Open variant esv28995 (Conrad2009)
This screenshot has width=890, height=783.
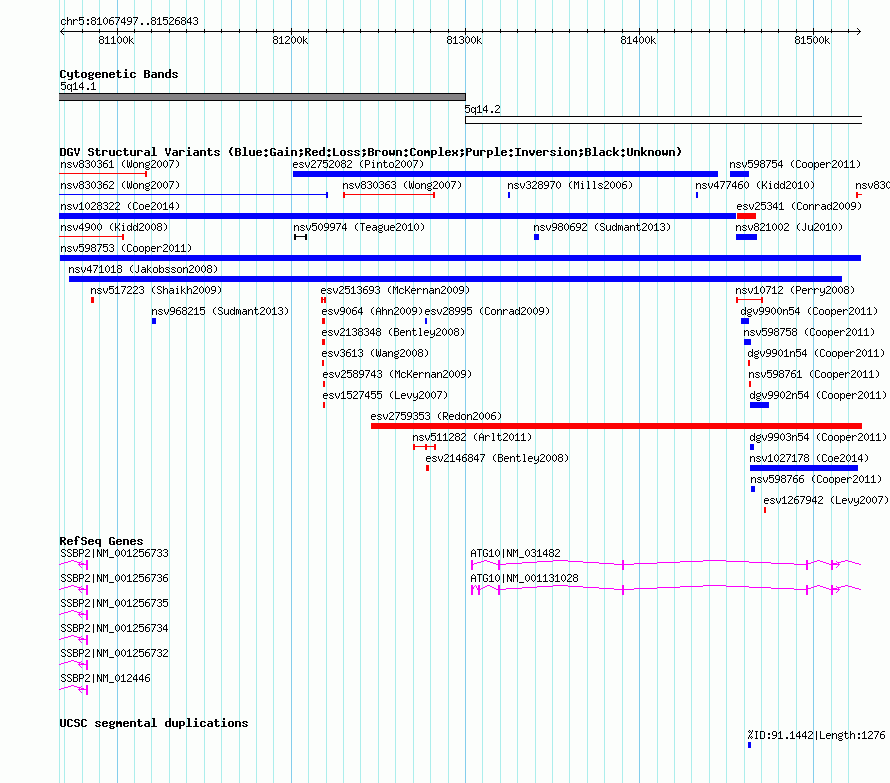pyautogui.click(x=487, y=311)
